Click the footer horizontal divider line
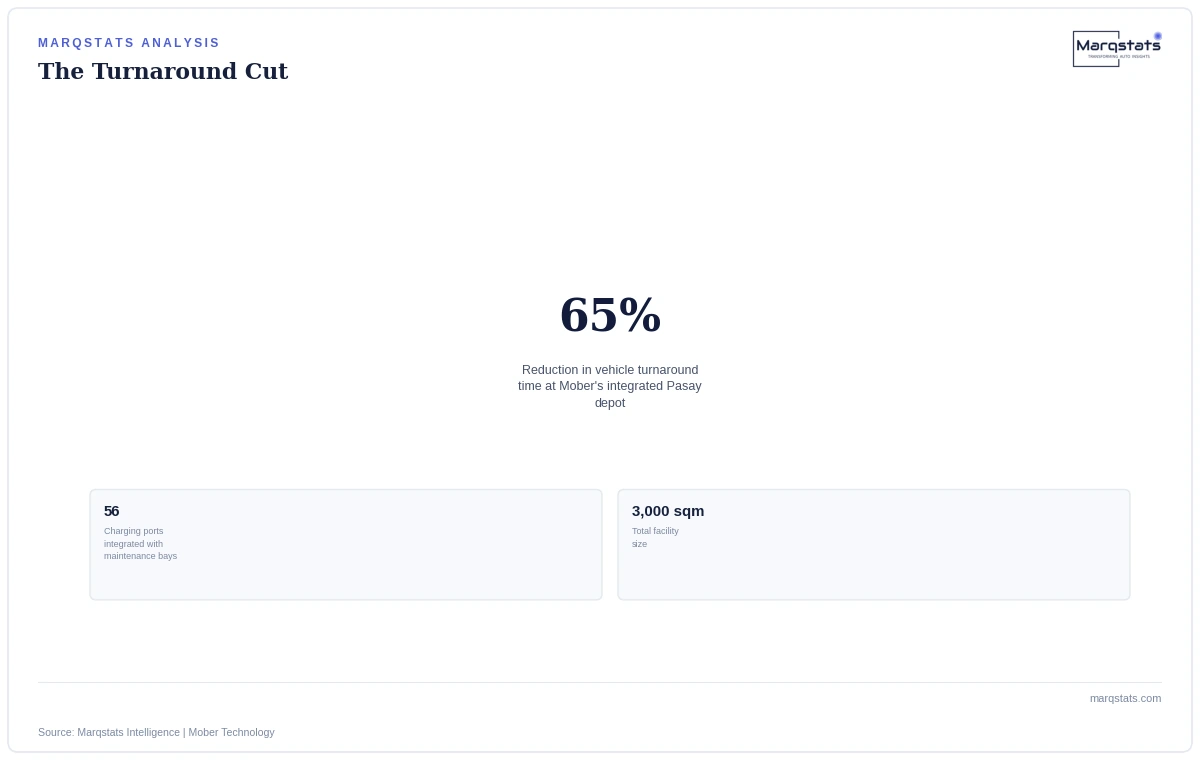This screenshot has width=1200, height=760. click(x=600, y=682)
